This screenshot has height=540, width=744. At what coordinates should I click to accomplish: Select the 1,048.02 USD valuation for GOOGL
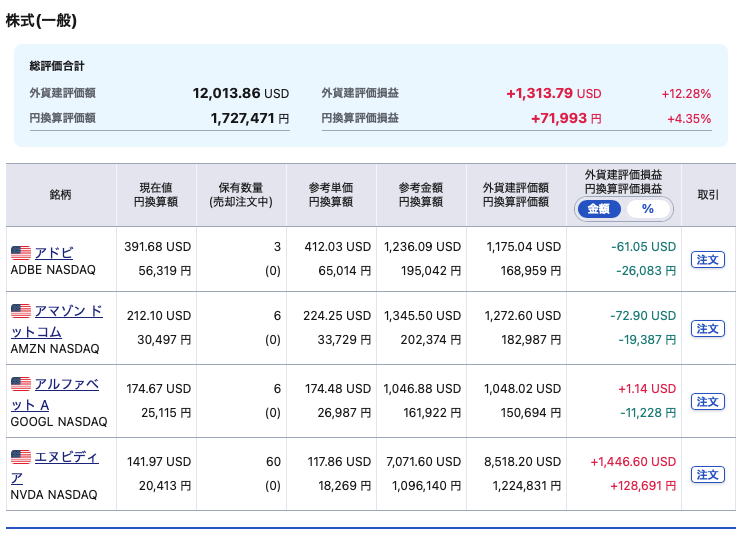point(522,389)
